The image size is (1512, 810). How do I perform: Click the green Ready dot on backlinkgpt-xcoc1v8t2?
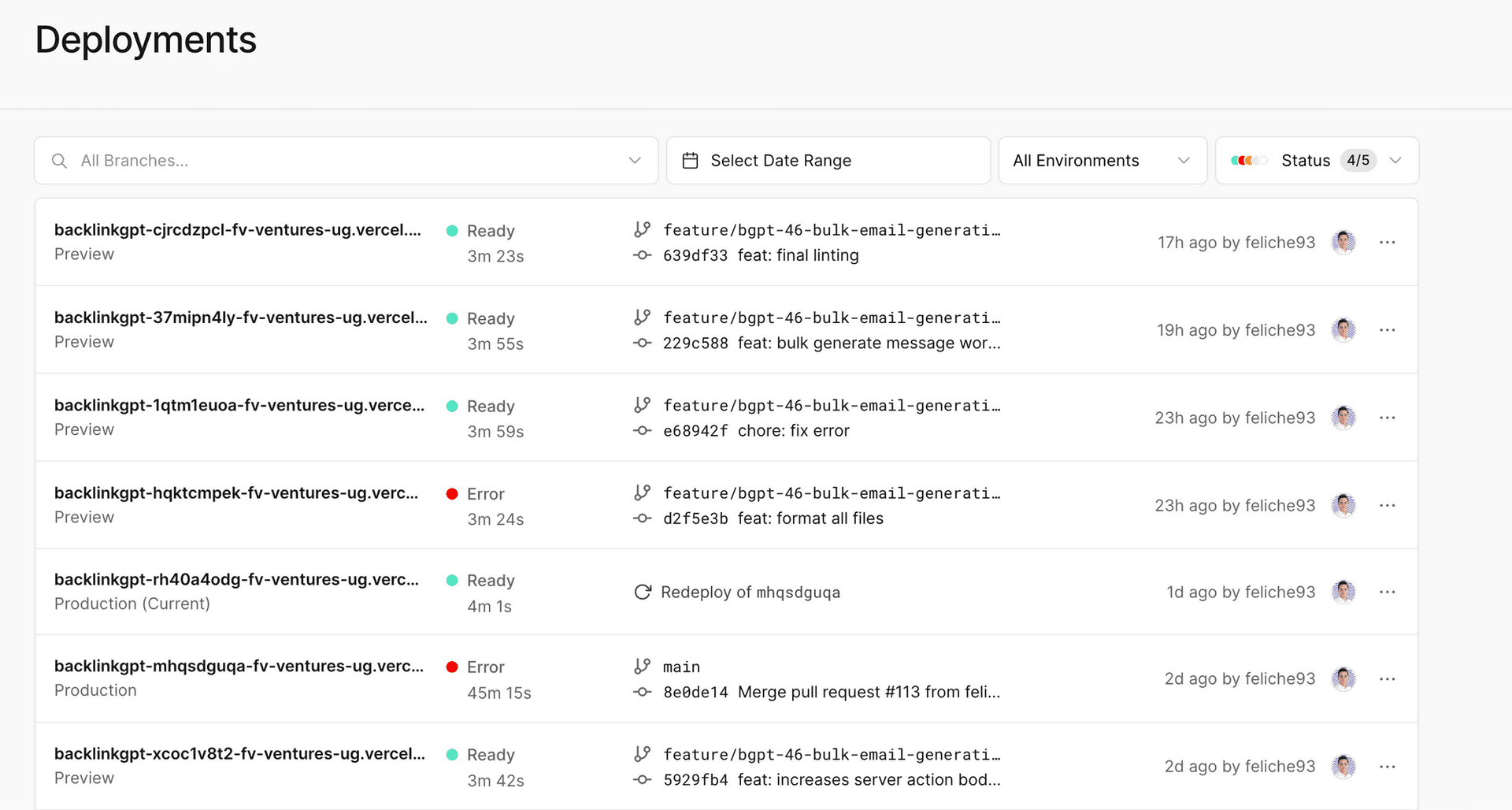[452, 754]
